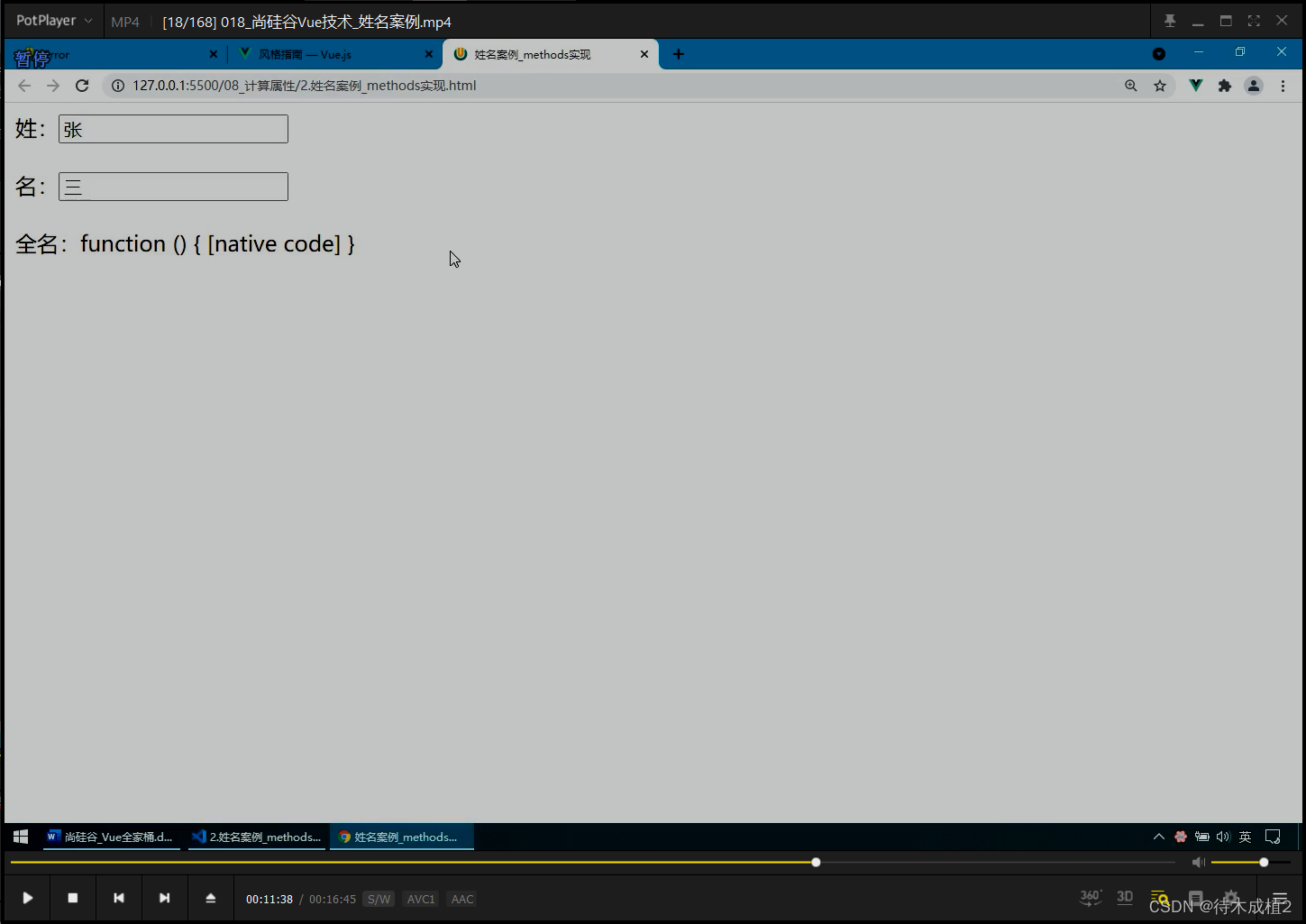Close the 风格指南 — Vue.js tab
Image resolution: width=1306 pixels, height=924 pixels.
click(429, 54)
